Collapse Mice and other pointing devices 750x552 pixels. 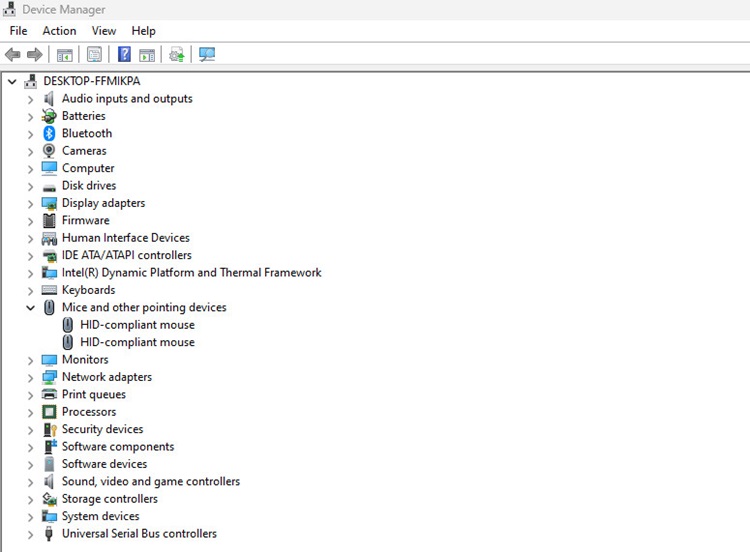tap(30, 307)
